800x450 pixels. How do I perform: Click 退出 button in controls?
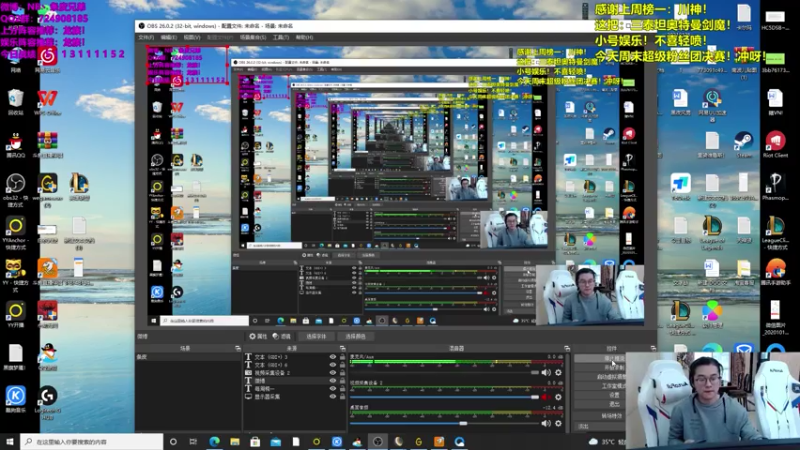(x=614, y=404)
